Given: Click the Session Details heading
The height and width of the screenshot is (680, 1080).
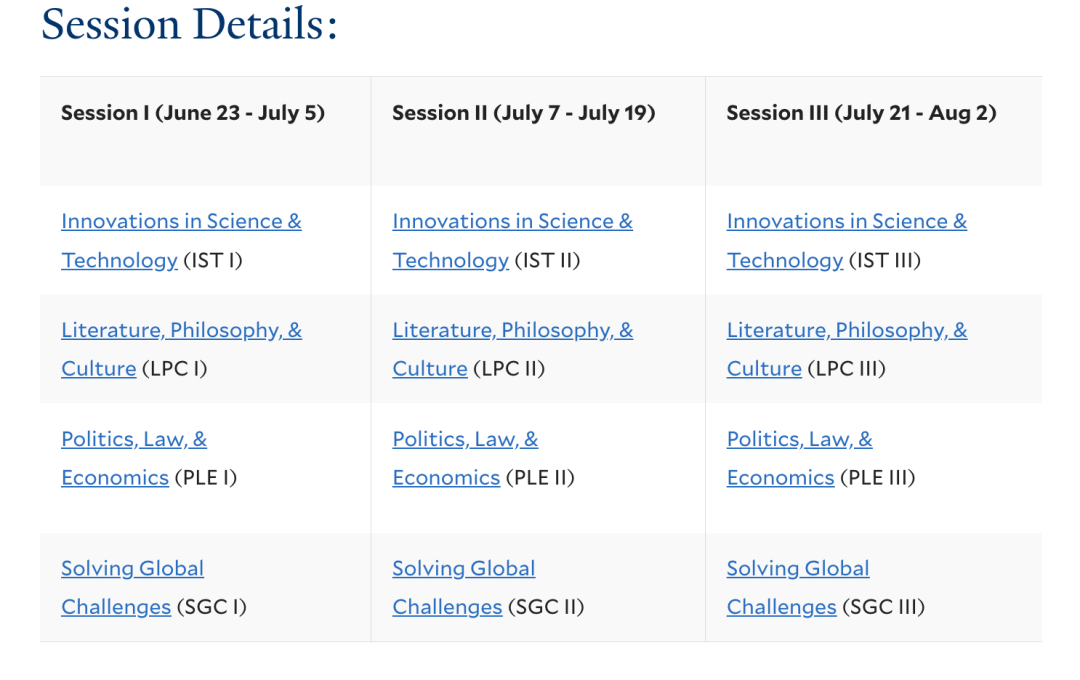Looking at the screenshot, I should point(189,24).
